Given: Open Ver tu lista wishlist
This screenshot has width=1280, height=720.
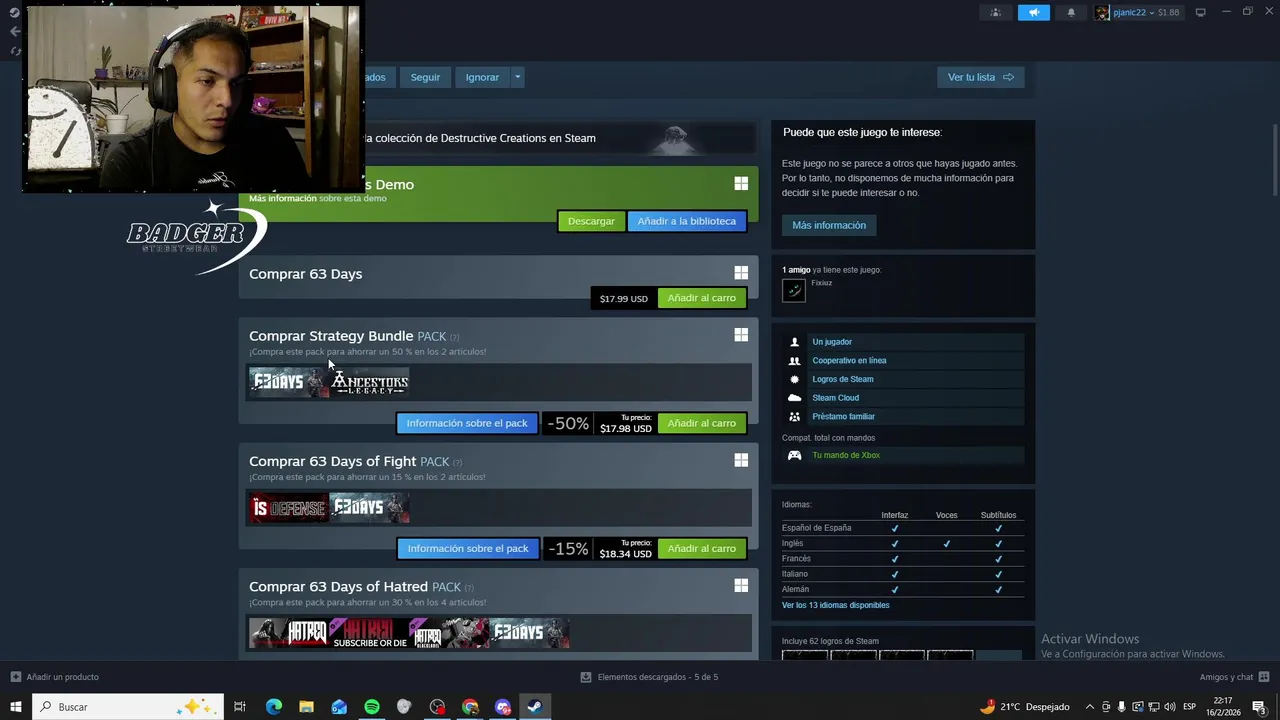Looking at the screenshot, I should 980,77.
